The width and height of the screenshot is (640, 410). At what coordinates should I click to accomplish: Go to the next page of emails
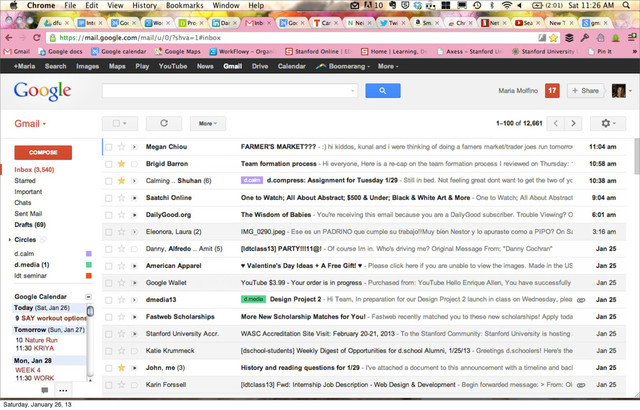pyautogui.click(x=573, y=123)
